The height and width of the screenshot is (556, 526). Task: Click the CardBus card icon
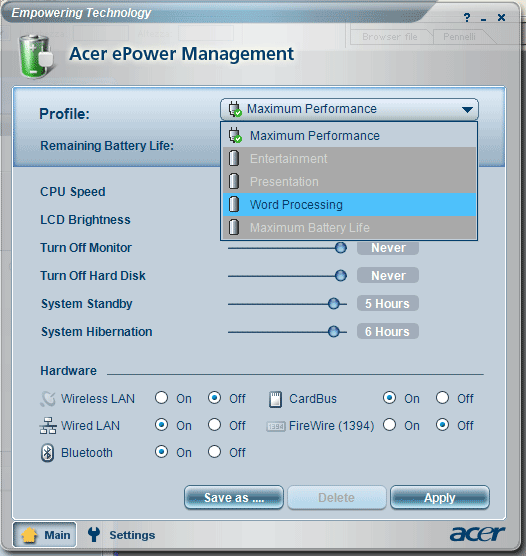point(275,399)
